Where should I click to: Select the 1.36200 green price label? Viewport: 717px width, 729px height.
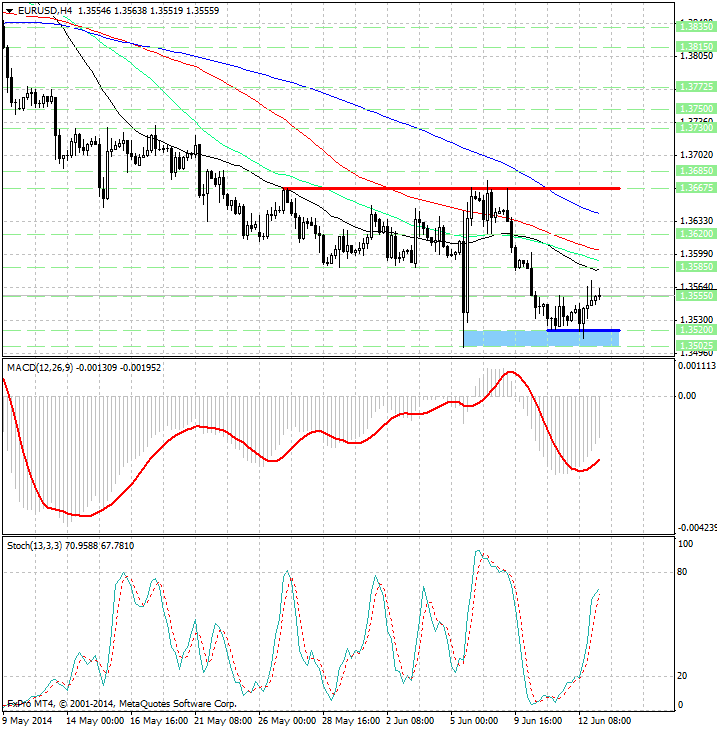coord(696,234)
